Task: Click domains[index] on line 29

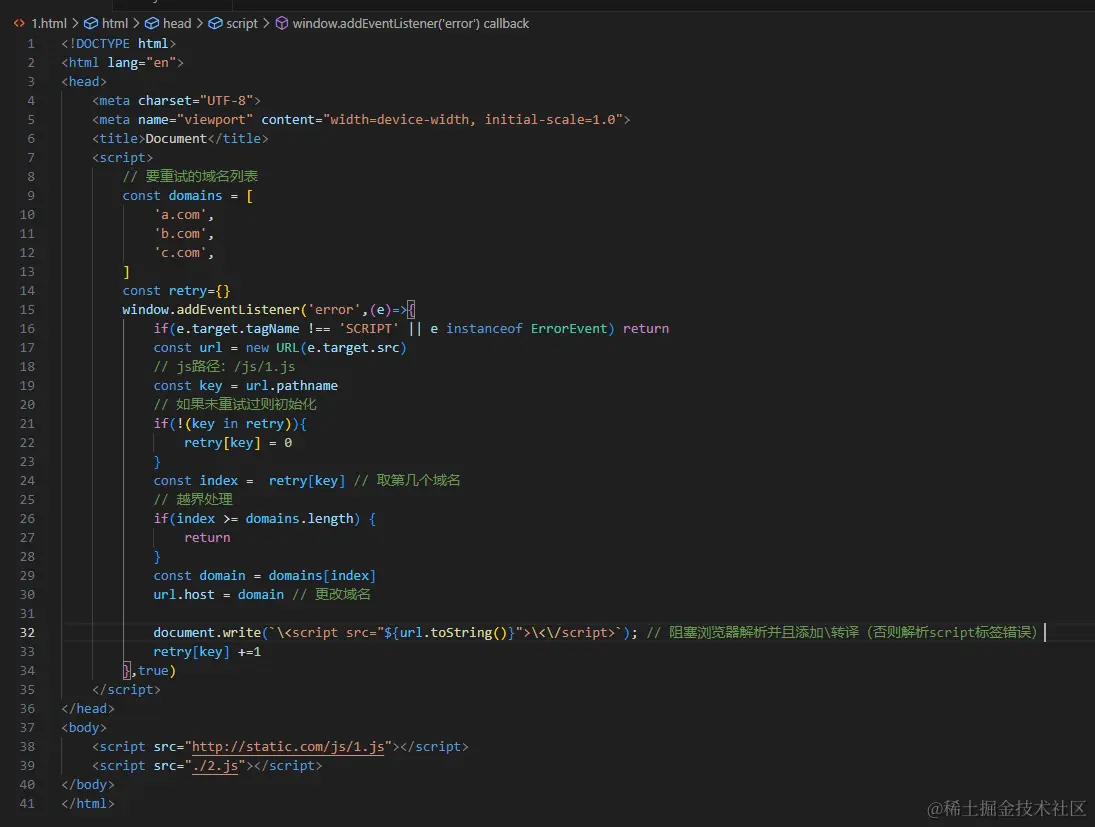Action: (x=322, y=576)
